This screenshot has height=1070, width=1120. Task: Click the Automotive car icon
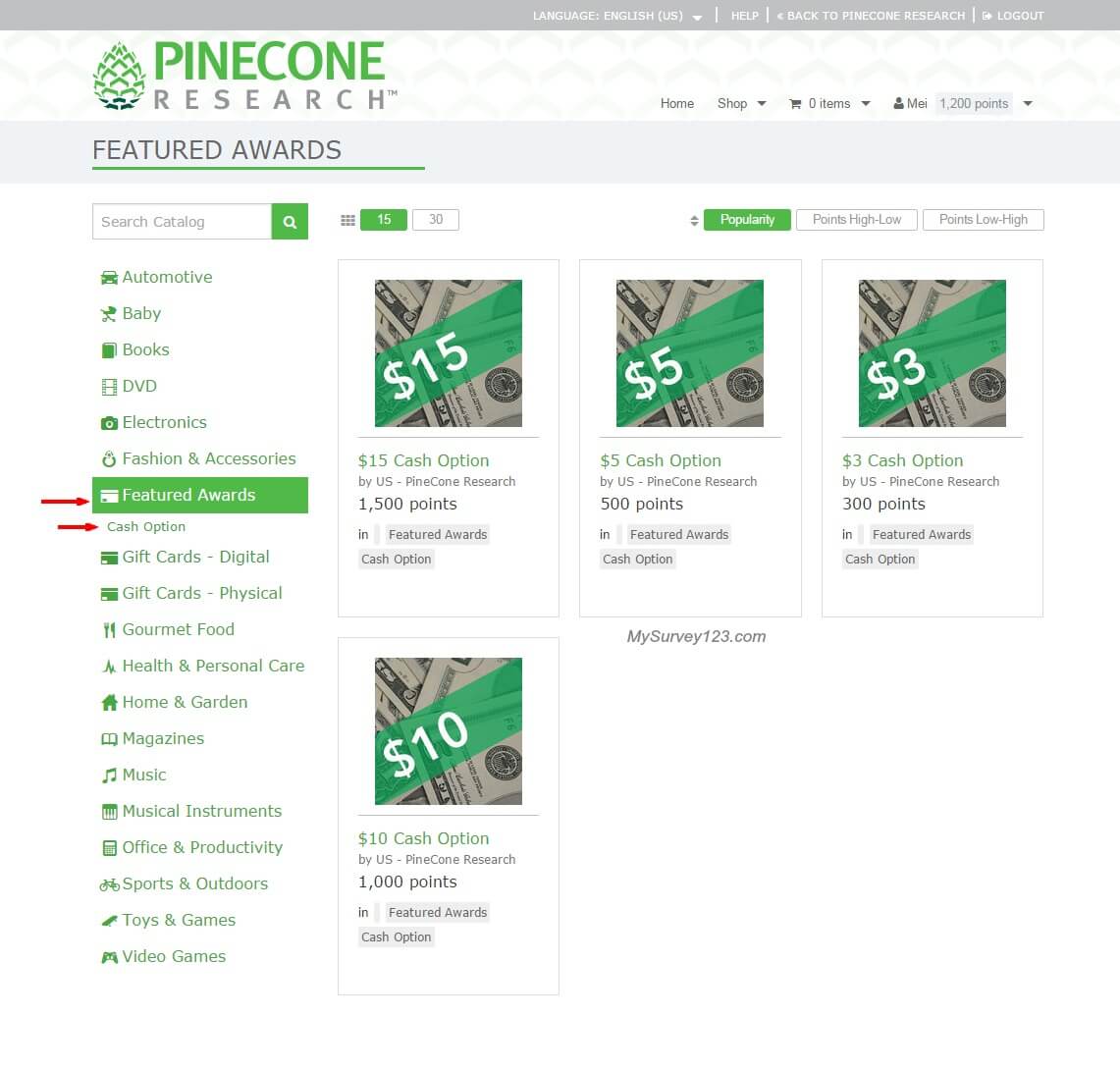tap(109, 278)
